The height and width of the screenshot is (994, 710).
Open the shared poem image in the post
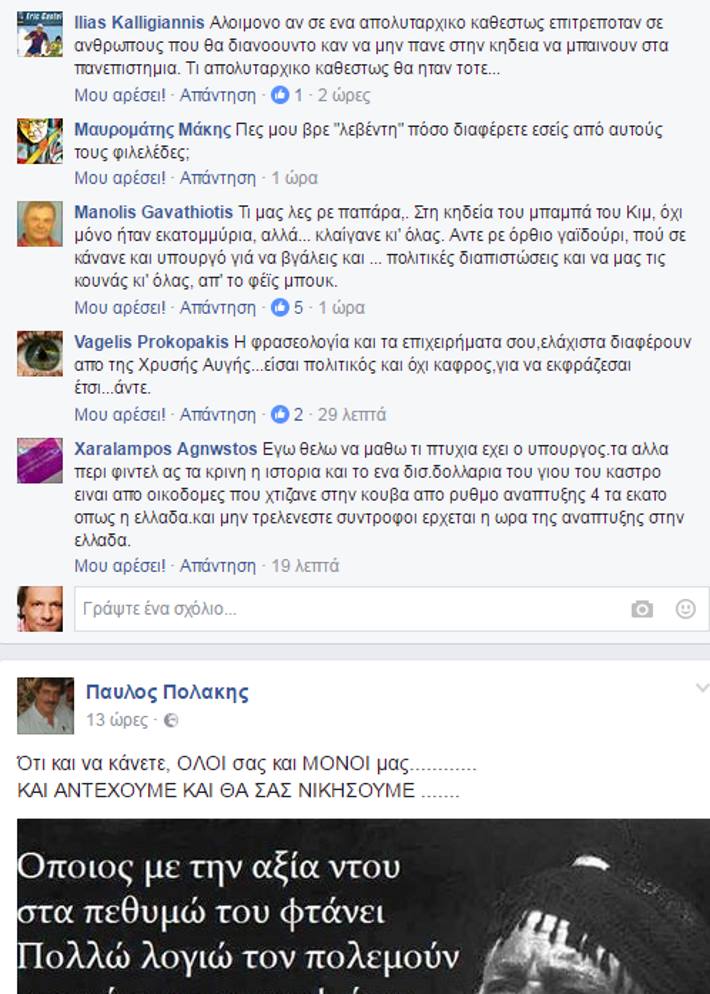point(363,907)
